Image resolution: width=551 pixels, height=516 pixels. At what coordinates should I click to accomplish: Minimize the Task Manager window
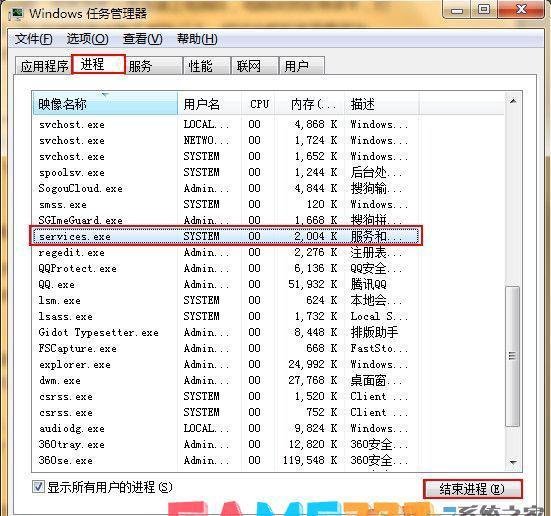[x=457, y=10]
